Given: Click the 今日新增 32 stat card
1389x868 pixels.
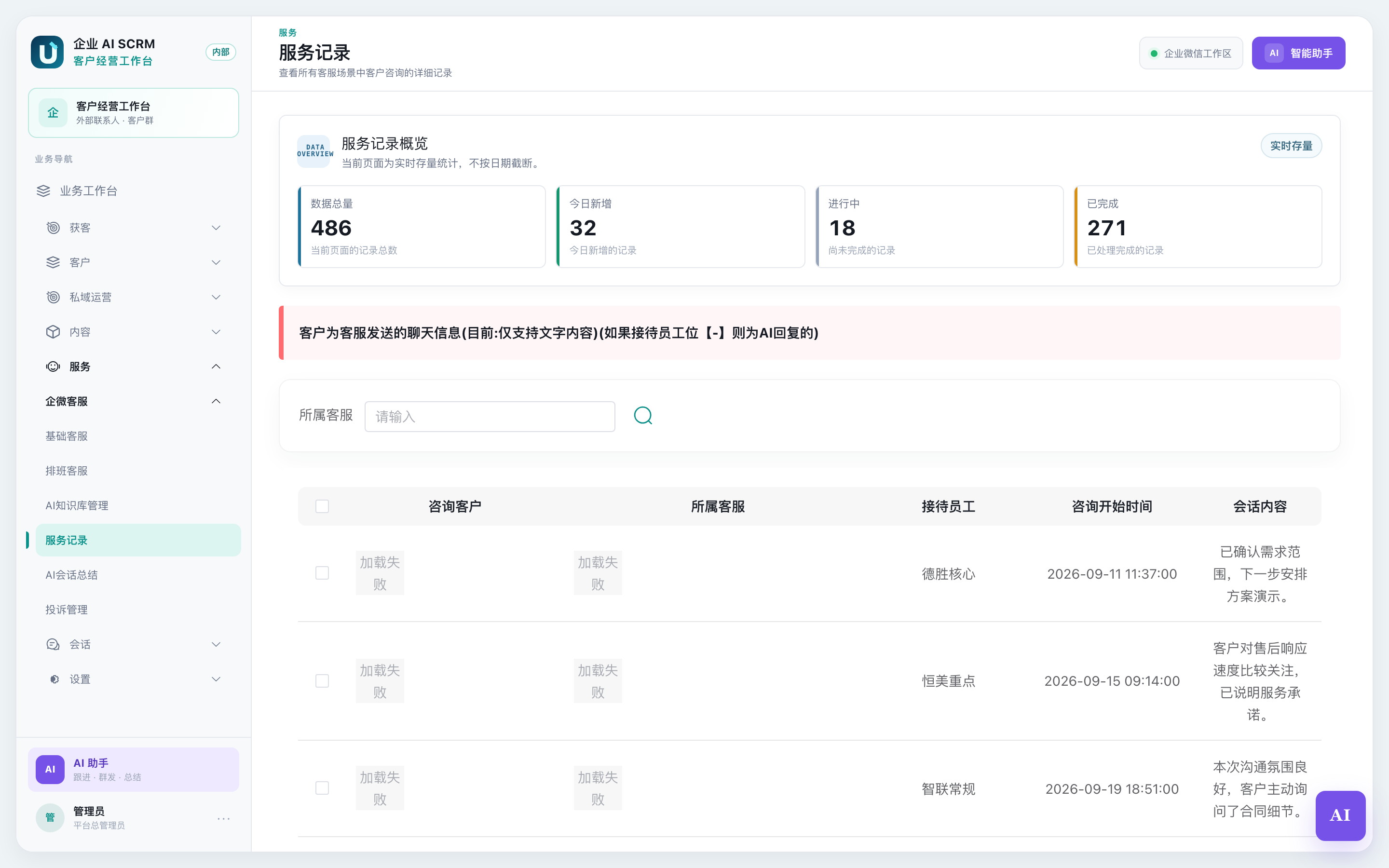Looking at the screenshot, I should click(680, 226).
